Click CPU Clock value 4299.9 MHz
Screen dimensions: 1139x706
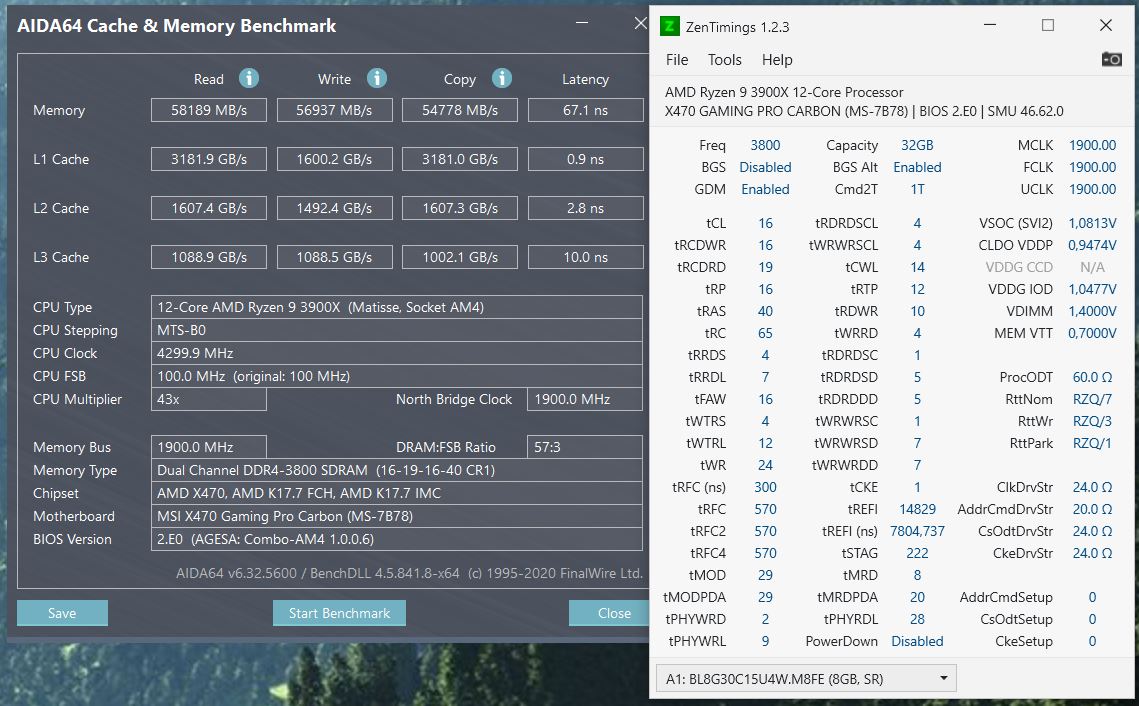[397, 354]
